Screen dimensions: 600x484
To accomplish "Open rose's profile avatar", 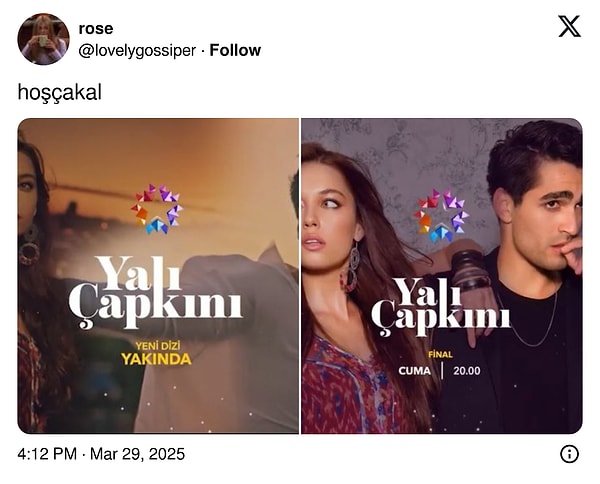I will (x=43, y=39).
